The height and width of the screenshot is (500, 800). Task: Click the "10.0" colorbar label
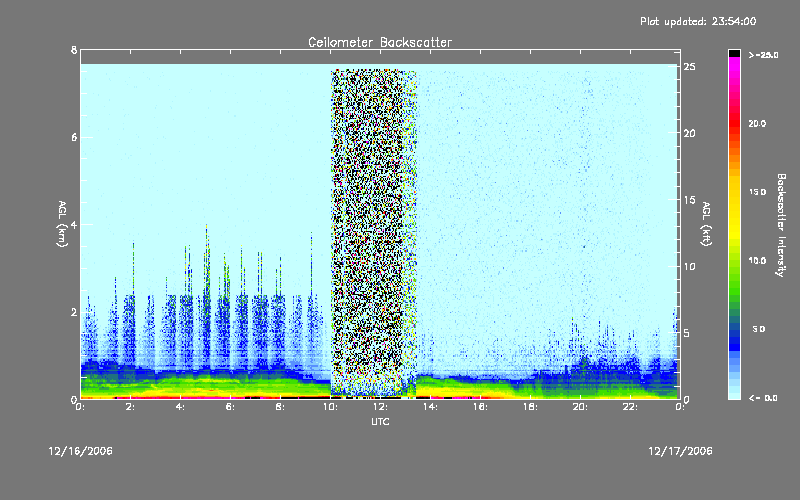pyautogui.click(x=757, y=260)
